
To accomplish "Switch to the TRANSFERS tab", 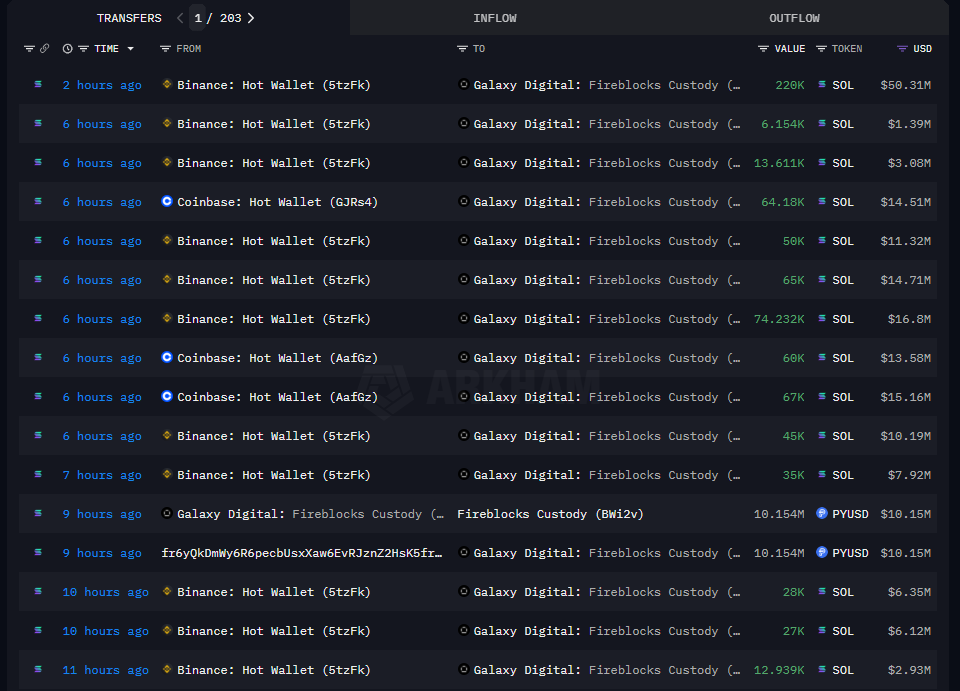I will coord(129,18).
